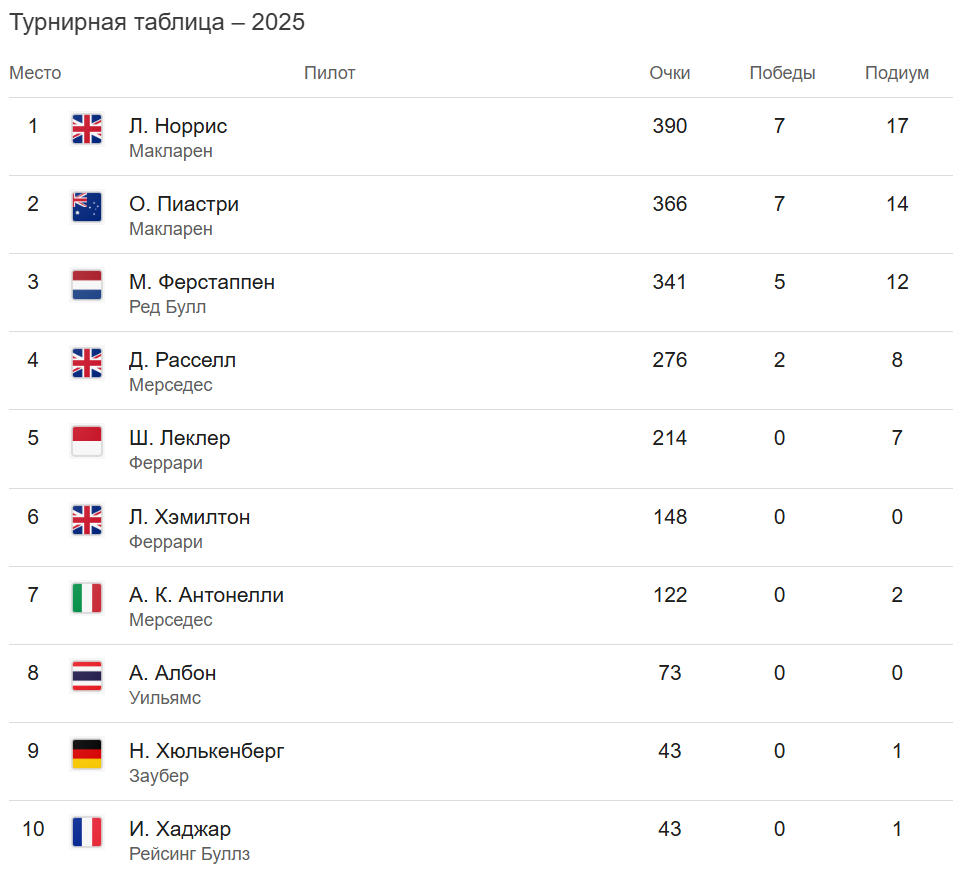Click the Пилот column header

point(329,73)
